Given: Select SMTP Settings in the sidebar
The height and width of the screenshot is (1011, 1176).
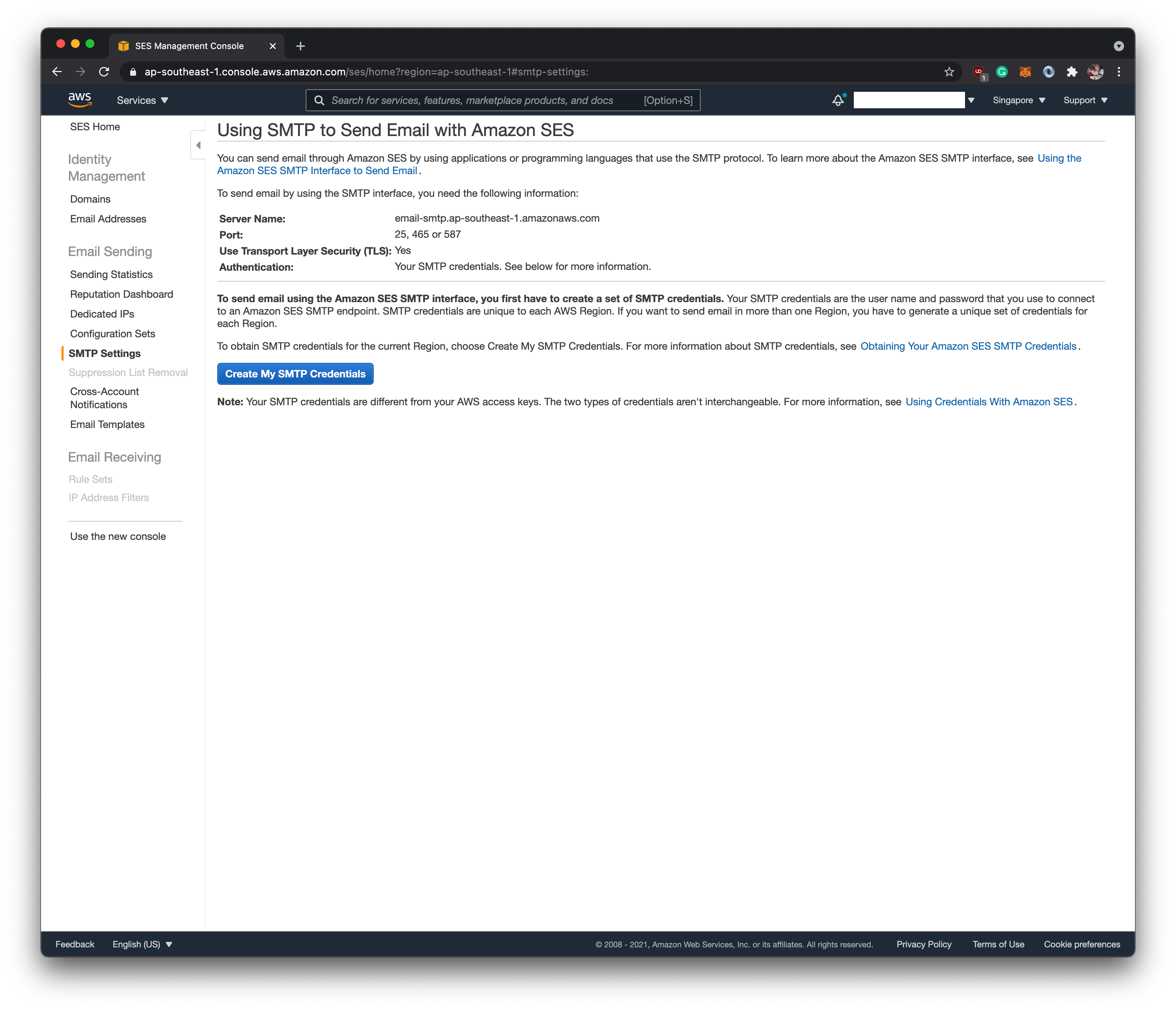Looking at the screenshot, I should tap(105, 354).
